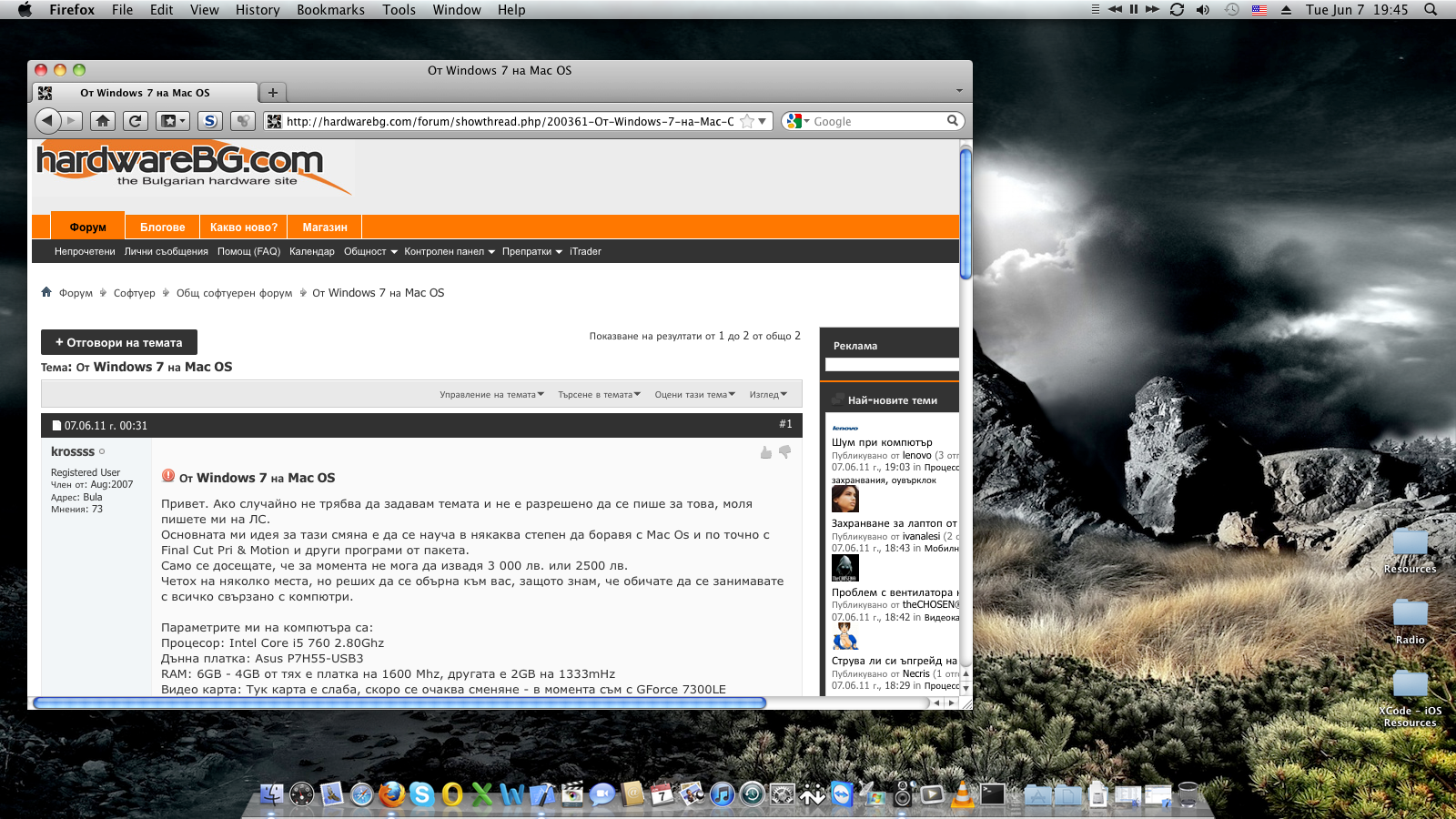This screenshot has width=1456, height=819.
Task: Expand the Общност dropdown menu
Action: tap(370, 252)
